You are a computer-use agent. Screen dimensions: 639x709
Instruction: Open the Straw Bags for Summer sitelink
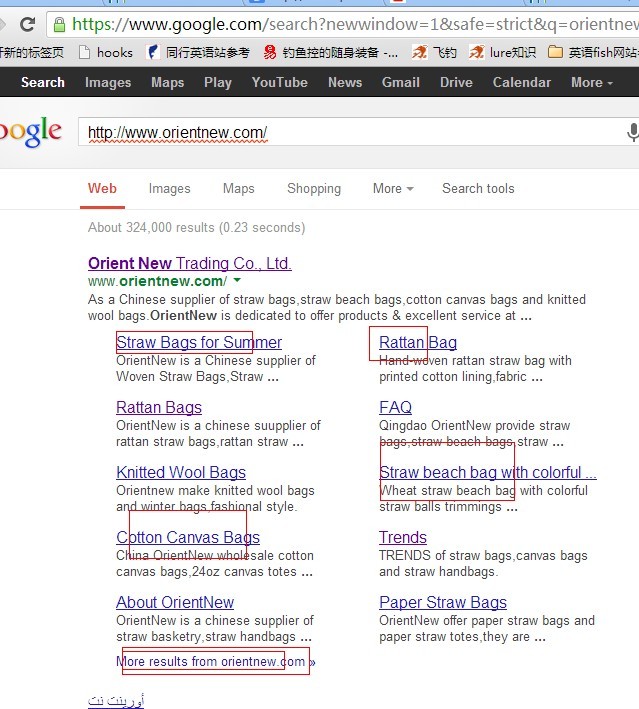click(x=199, y=342)
